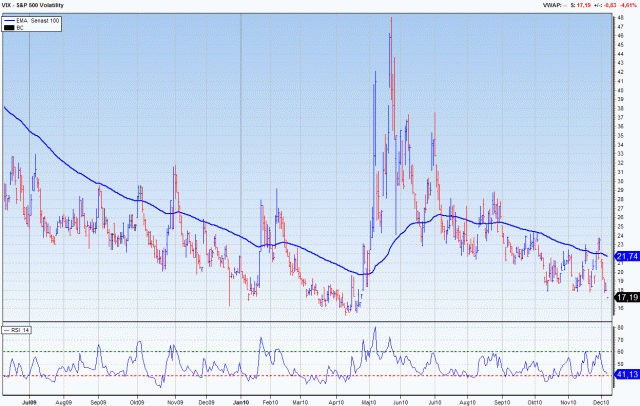Click the "Maj10" date label
The image size is (640, 406).
[x=369, y=402]
